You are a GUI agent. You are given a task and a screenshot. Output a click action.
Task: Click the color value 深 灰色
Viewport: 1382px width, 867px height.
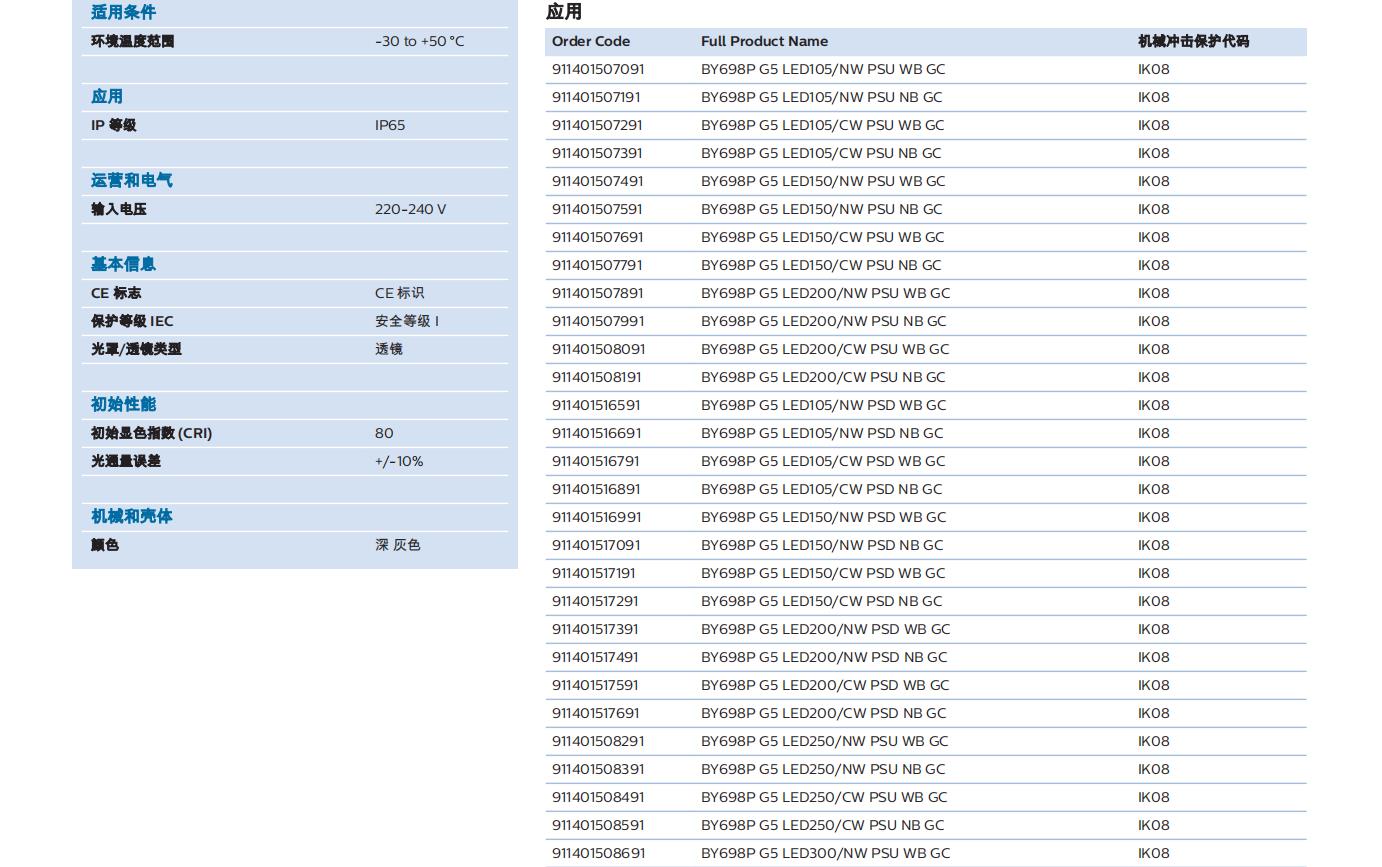[398, 545]
